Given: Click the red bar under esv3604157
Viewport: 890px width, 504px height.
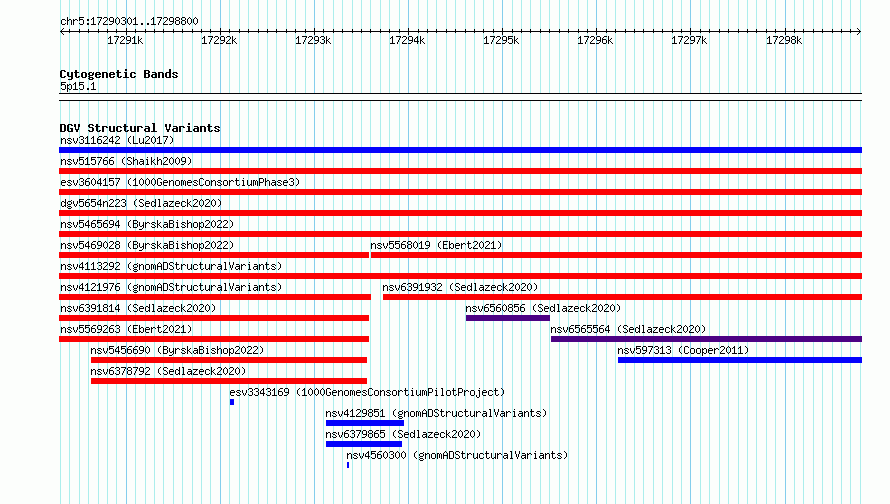Looking at the screenshot, I should (460, 192).
